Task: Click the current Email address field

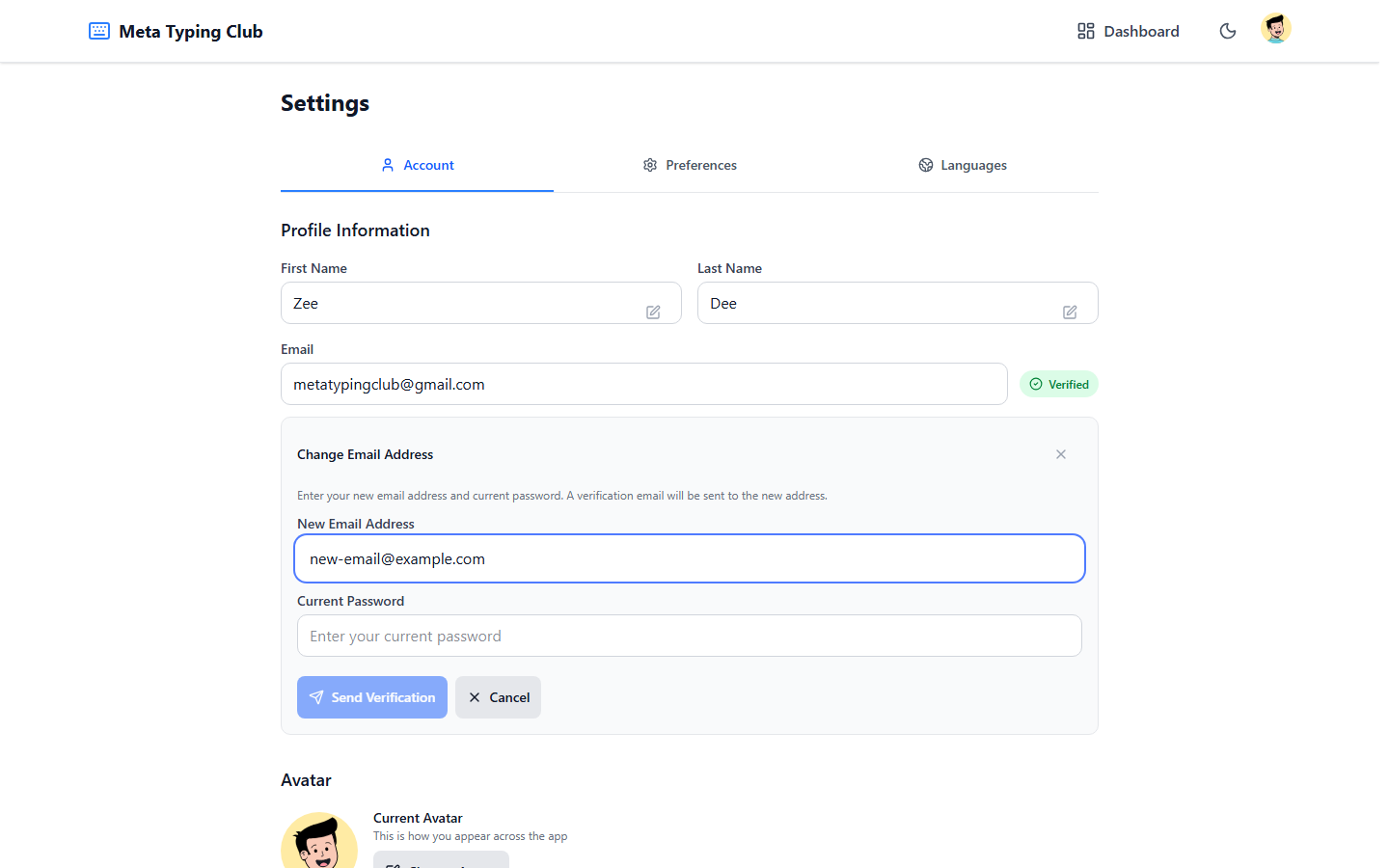Action: (x=643, y=384)
